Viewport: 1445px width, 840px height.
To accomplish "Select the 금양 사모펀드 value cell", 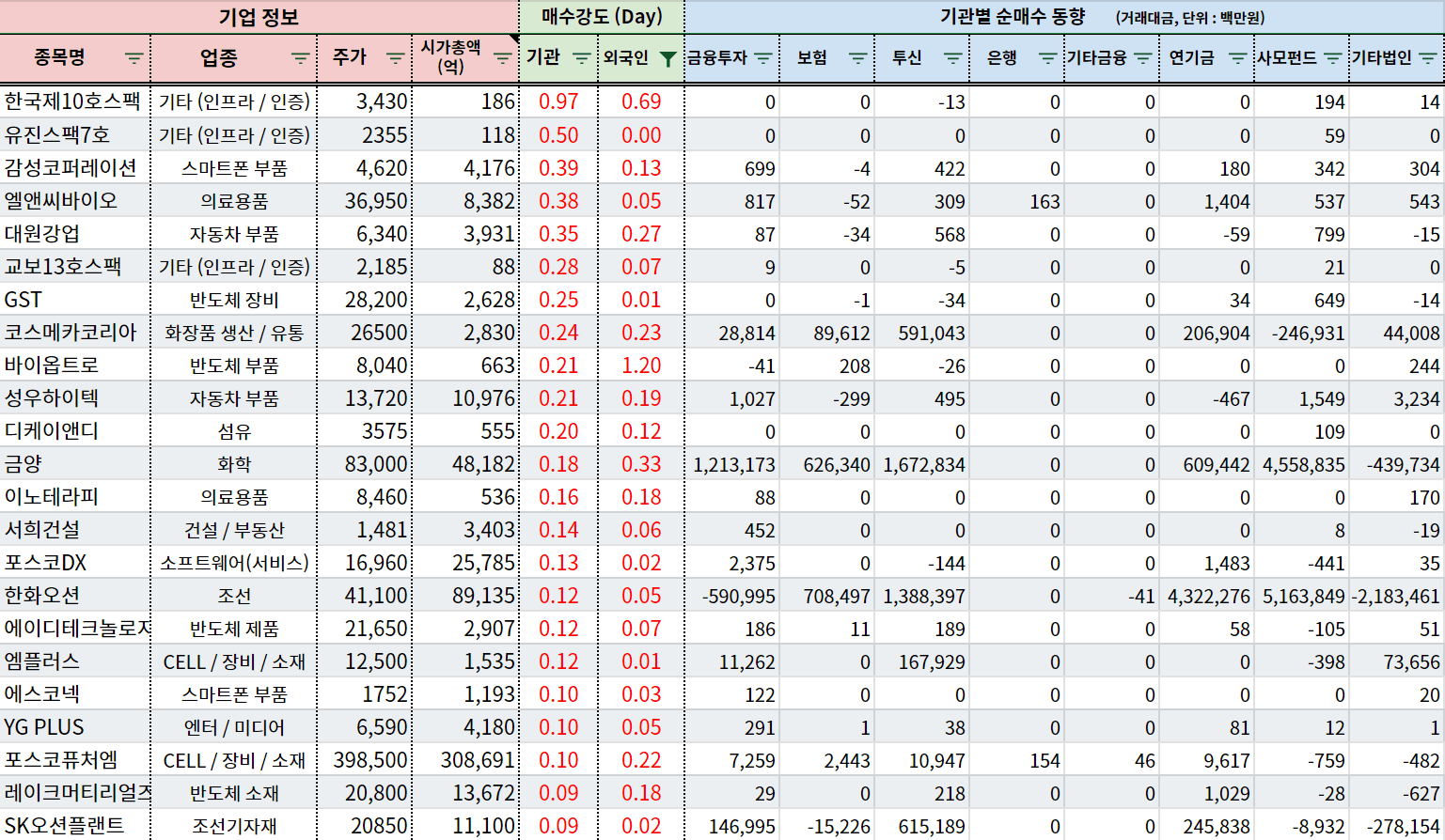I will tap(1302, 464).
